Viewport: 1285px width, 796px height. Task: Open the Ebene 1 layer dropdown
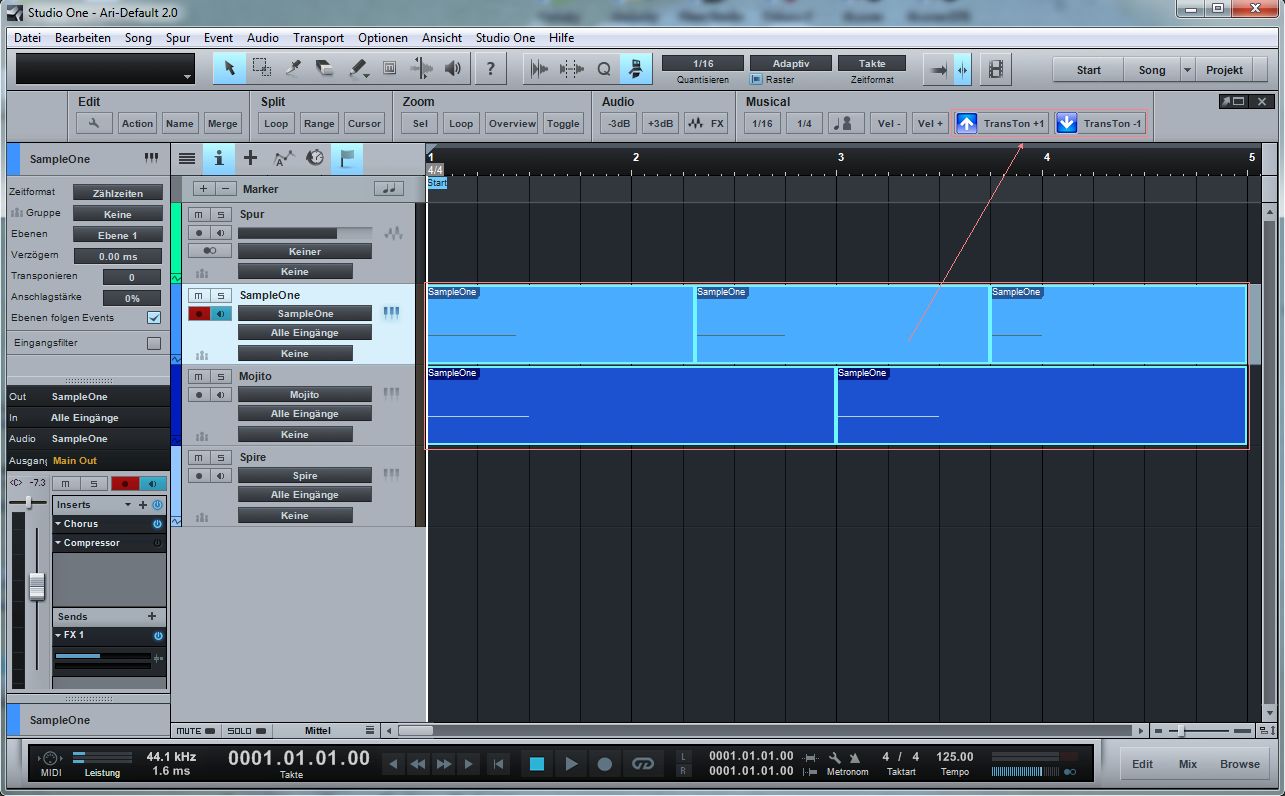[x=117, y=235]
